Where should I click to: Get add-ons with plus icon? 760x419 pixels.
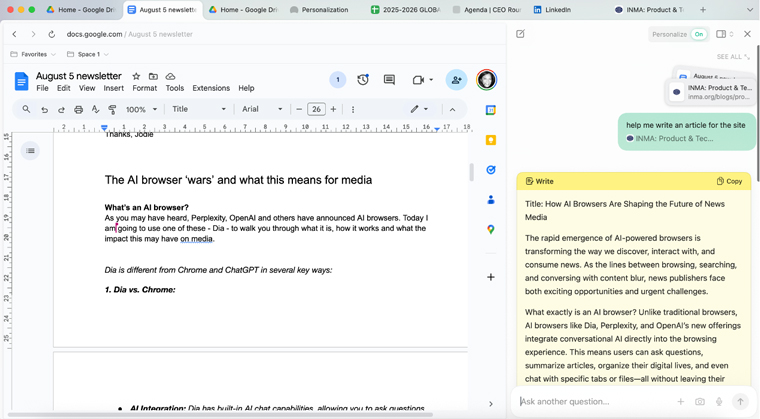tap(491, 277)
